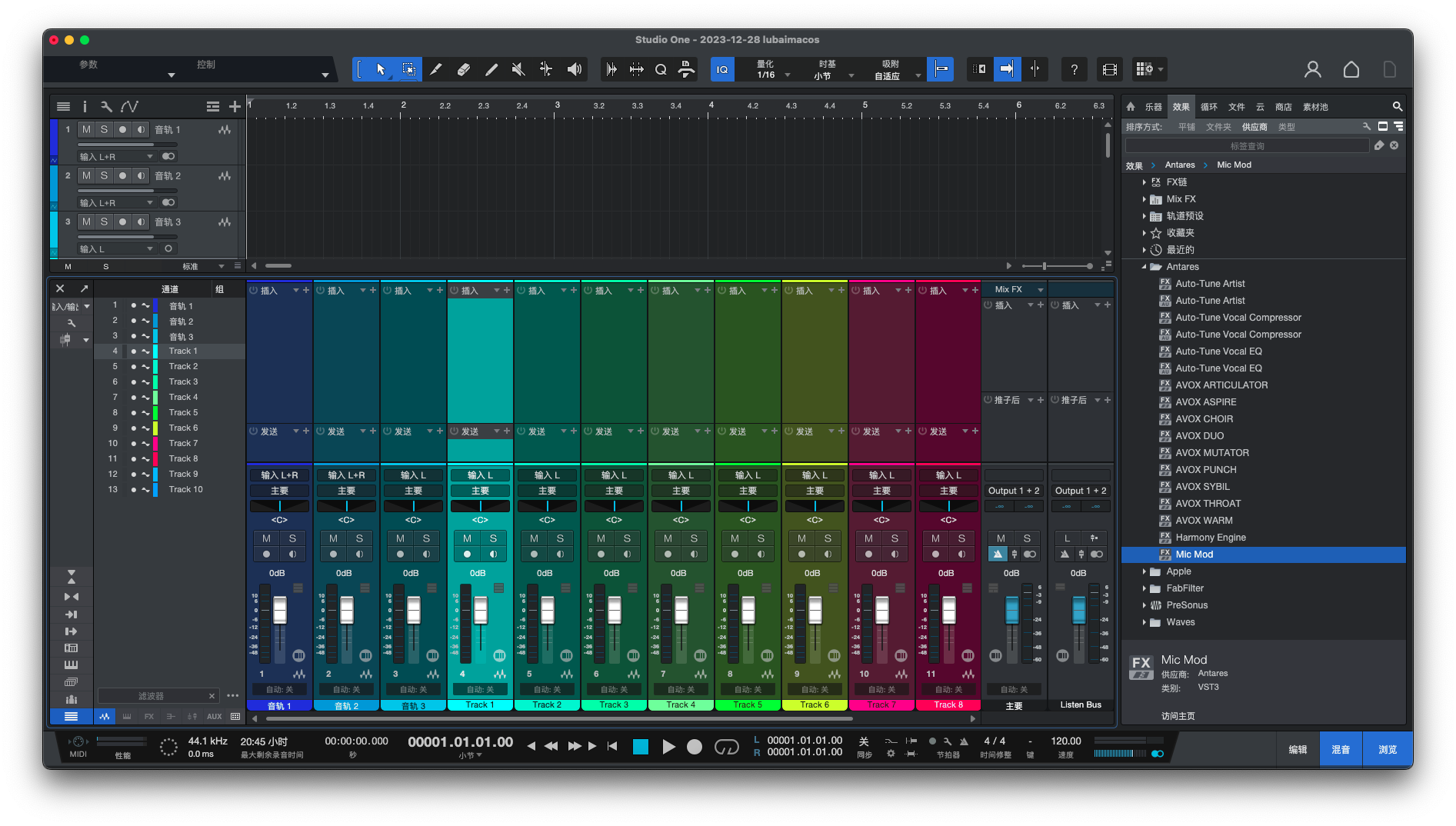Search the browser with magnifier icon
Screen dimensions: 1456x826
click(1398, 107)
